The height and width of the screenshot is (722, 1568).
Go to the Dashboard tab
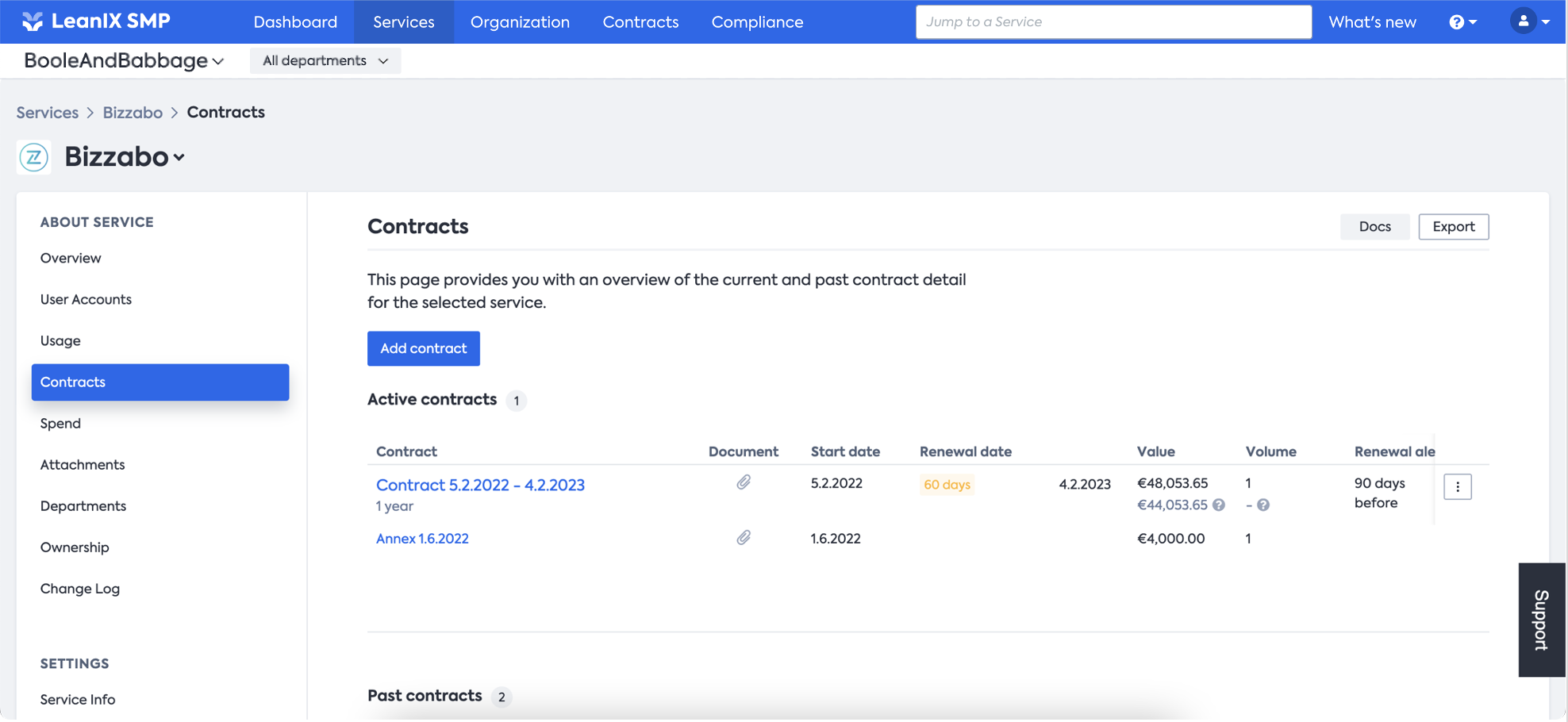[295, 22]
